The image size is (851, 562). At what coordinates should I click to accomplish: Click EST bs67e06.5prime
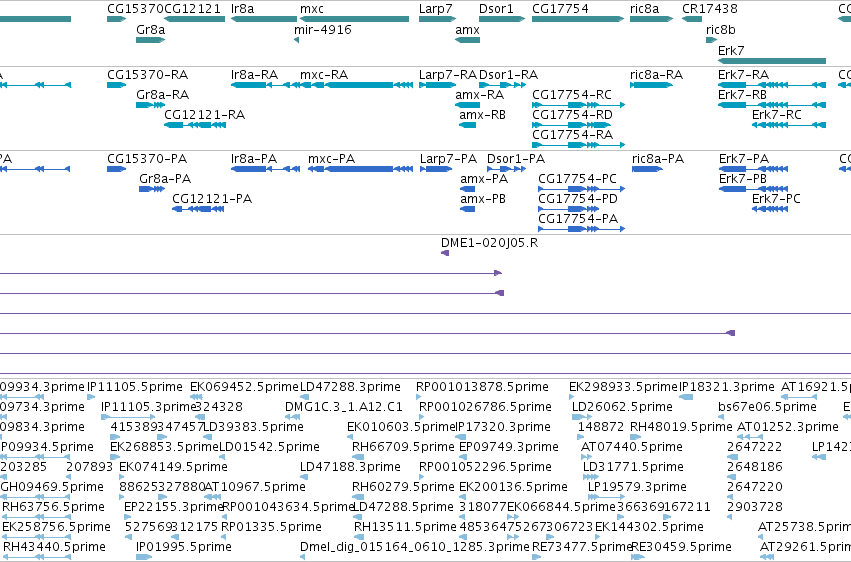tap(767, 407)
